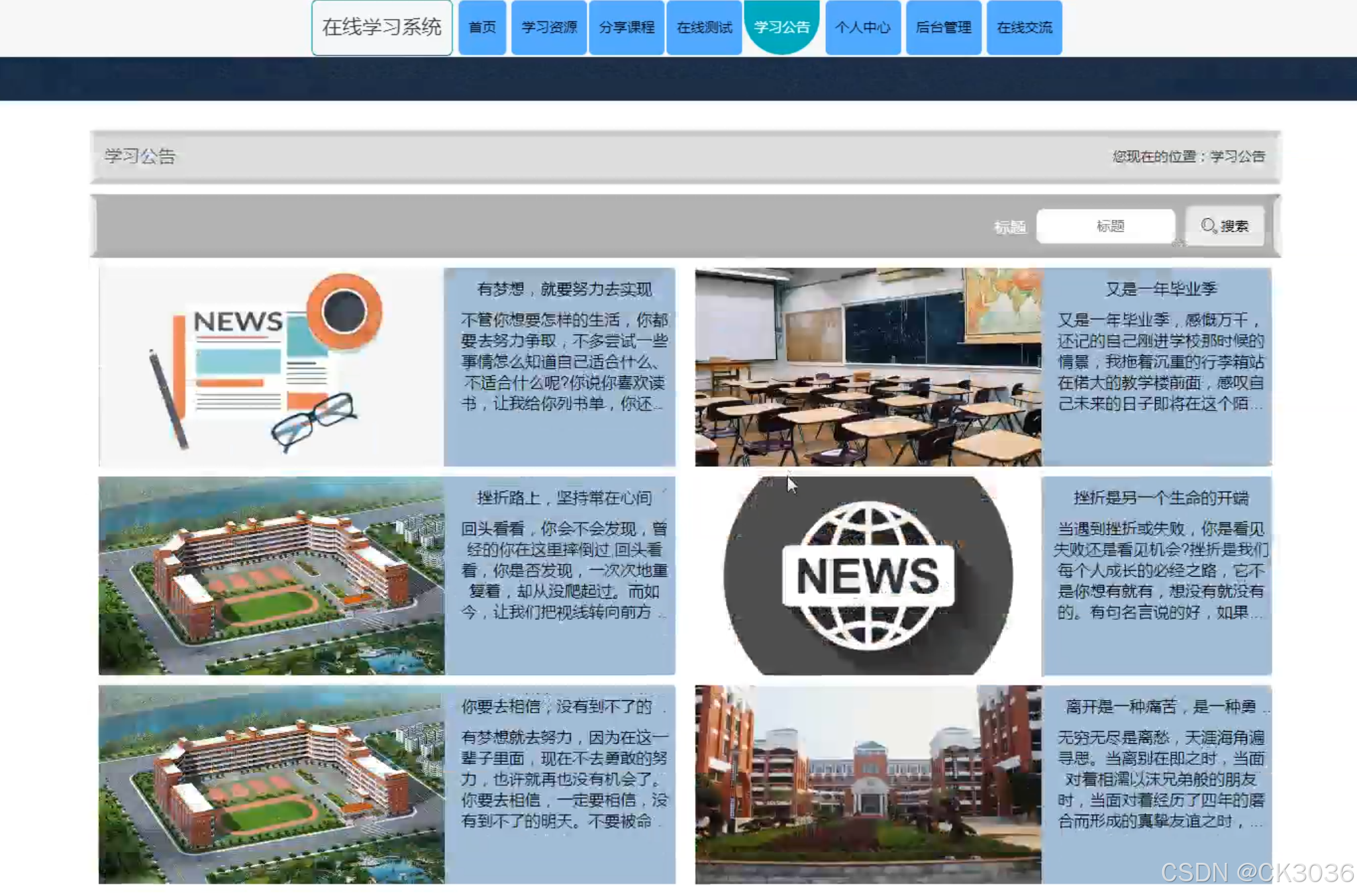The height and width of the screenshot is (896, 1357).
Task: Switch to 在线测试 tab
Action: pyautogui.click(x=704, y=27)
